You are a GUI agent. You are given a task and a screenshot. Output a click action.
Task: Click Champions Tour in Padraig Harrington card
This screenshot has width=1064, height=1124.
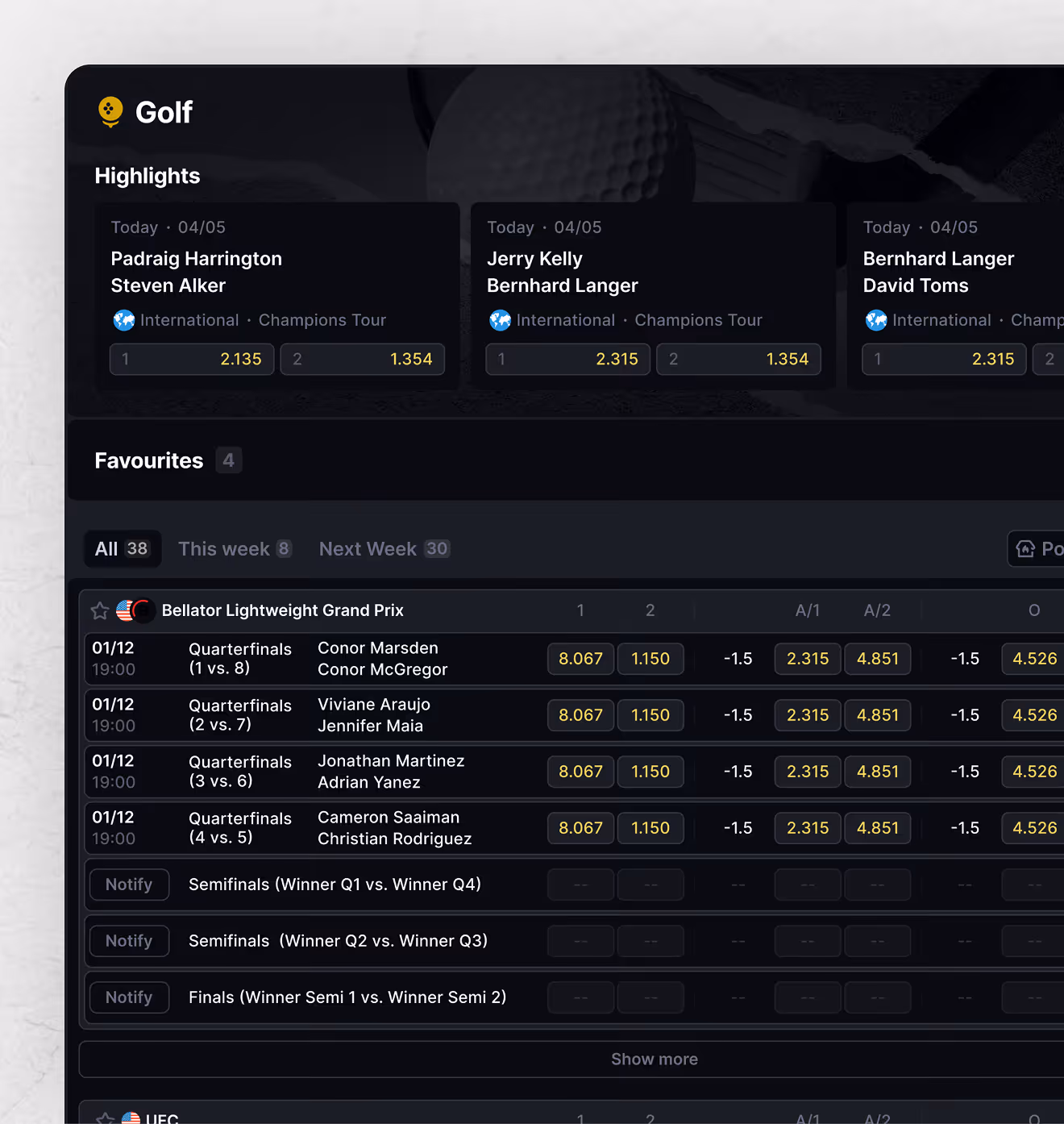point(322,320)
